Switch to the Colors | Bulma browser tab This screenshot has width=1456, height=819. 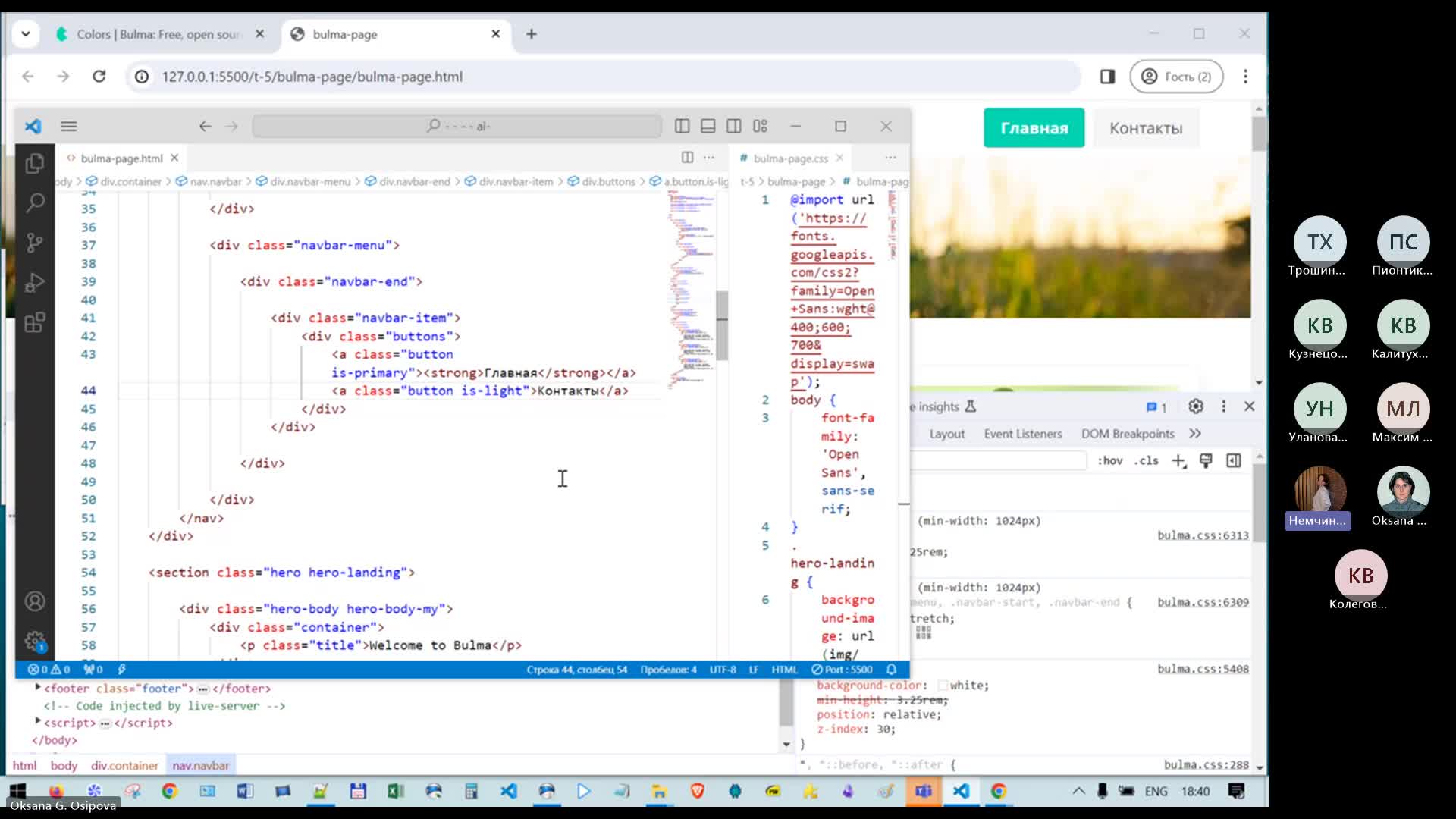[x=159, y=34]
